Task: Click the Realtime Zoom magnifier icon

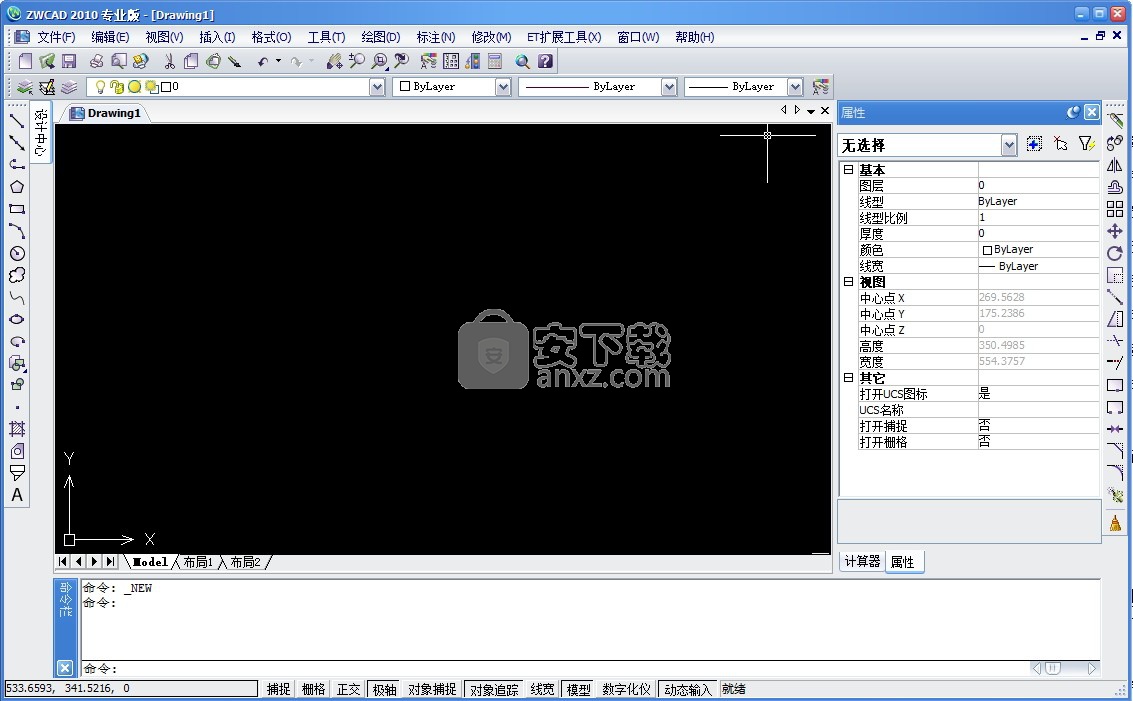Action: click(356, 61)
